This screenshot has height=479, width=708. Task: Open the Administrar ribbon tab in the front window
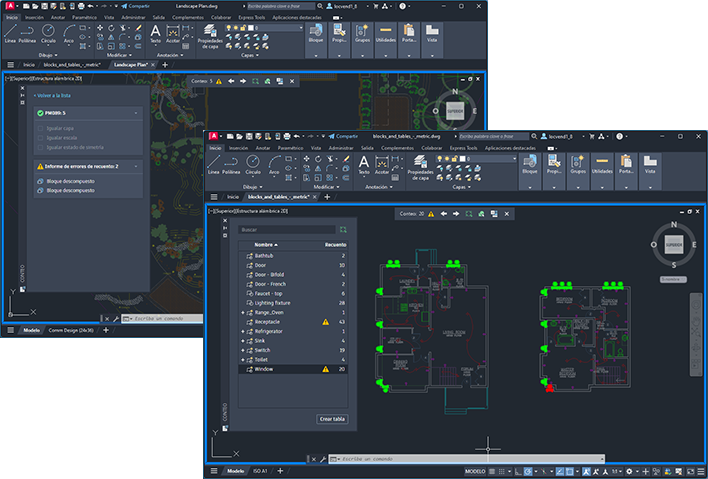coord(341,148)
